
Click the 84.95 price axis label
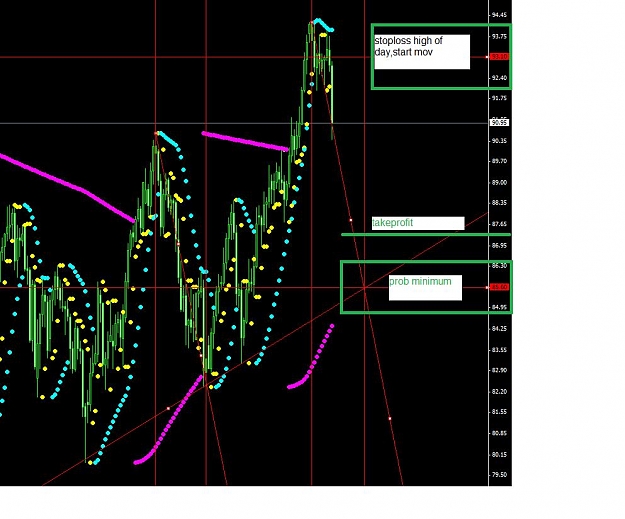[499, 307]
